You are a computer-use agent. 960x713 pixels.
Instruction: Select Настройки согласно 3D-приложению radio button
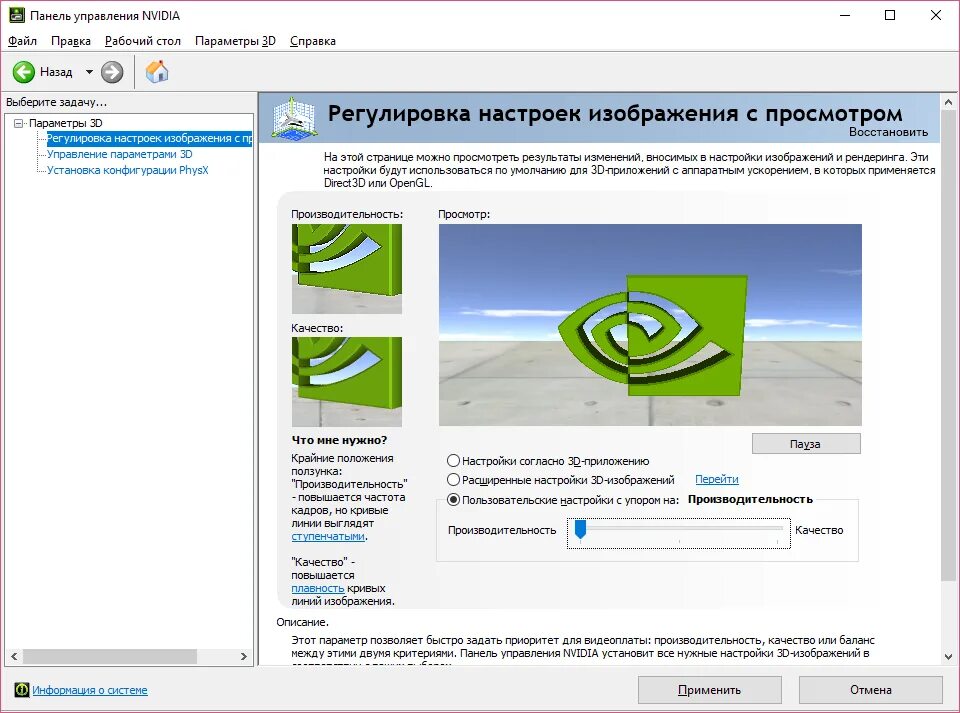(453, 461)
